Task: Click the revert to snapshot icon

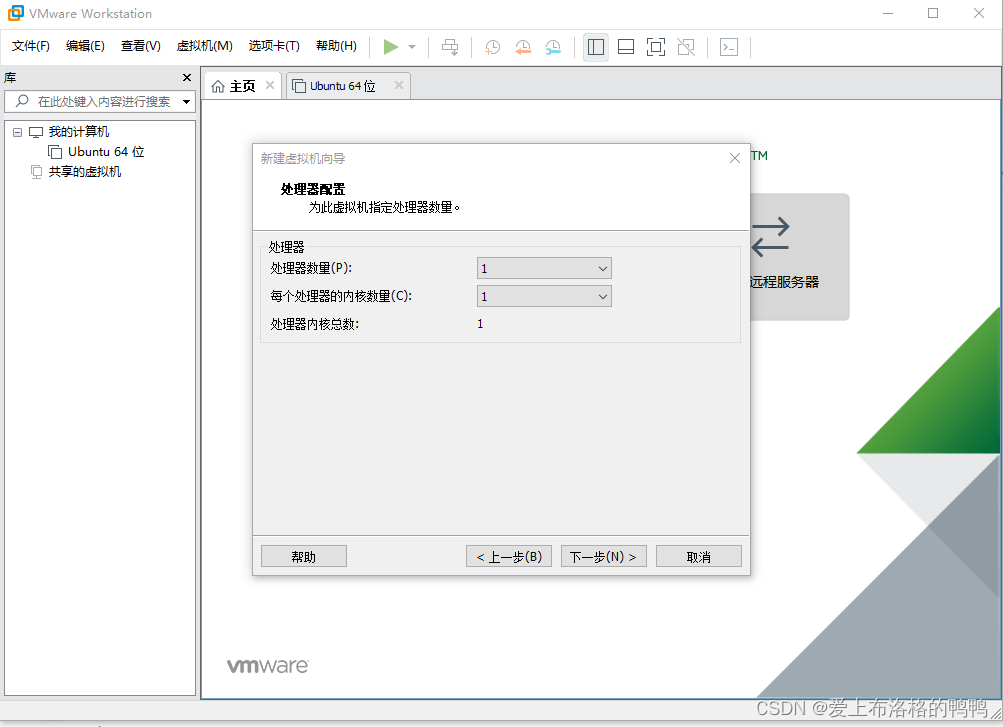Action: point(523,47)
